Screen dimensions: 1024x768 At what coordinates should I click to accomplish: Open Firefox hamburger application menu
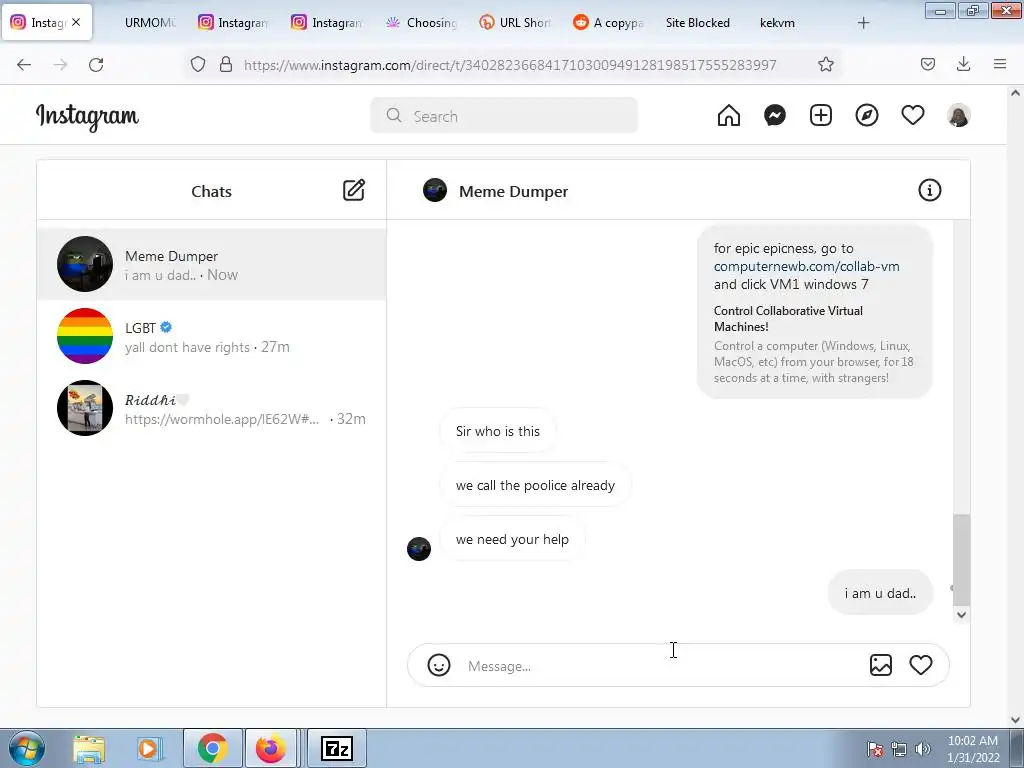pos(1000,64)
